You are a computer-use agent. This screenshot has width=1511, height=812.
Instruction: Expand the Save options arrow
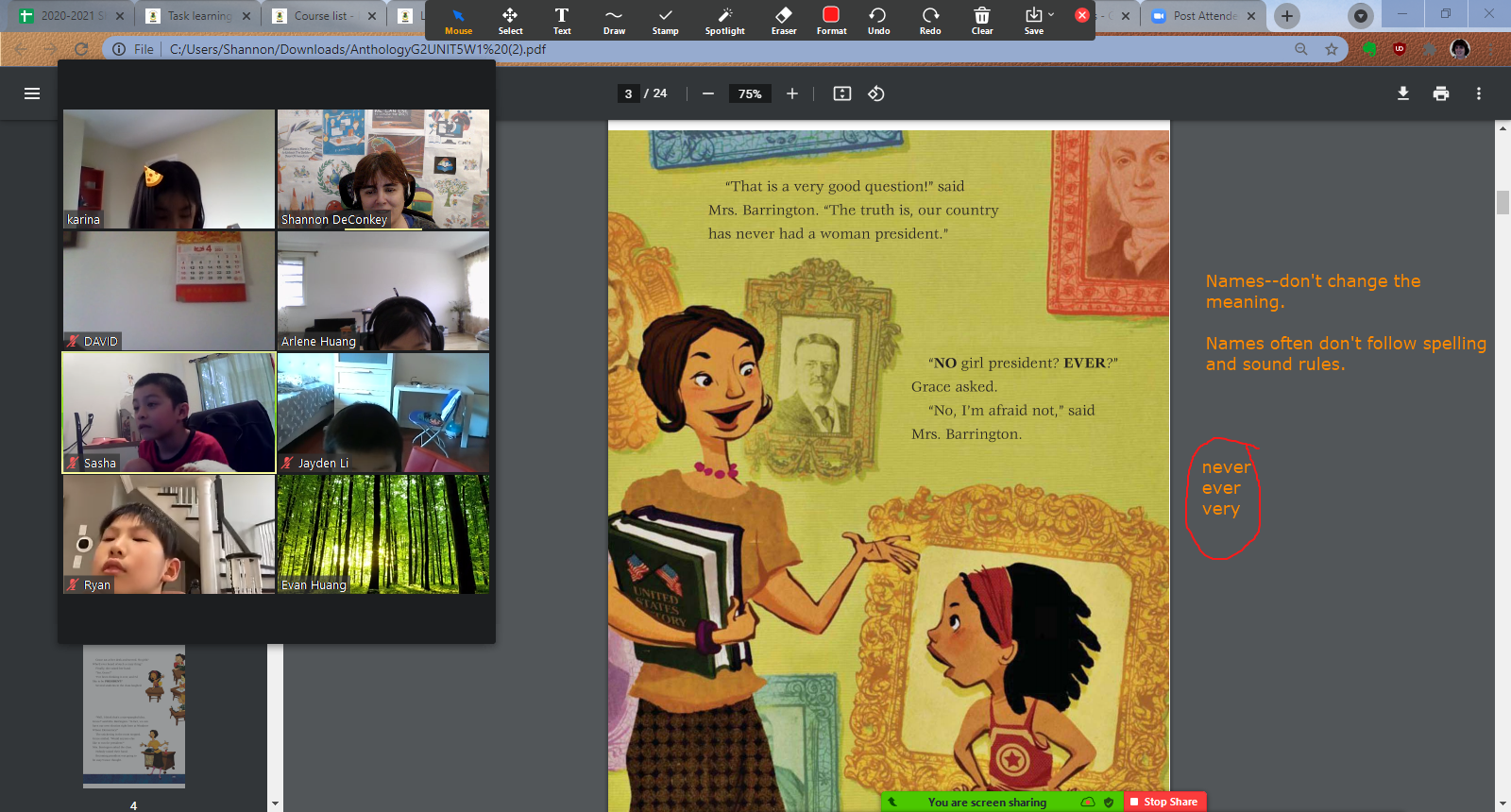1051,14
